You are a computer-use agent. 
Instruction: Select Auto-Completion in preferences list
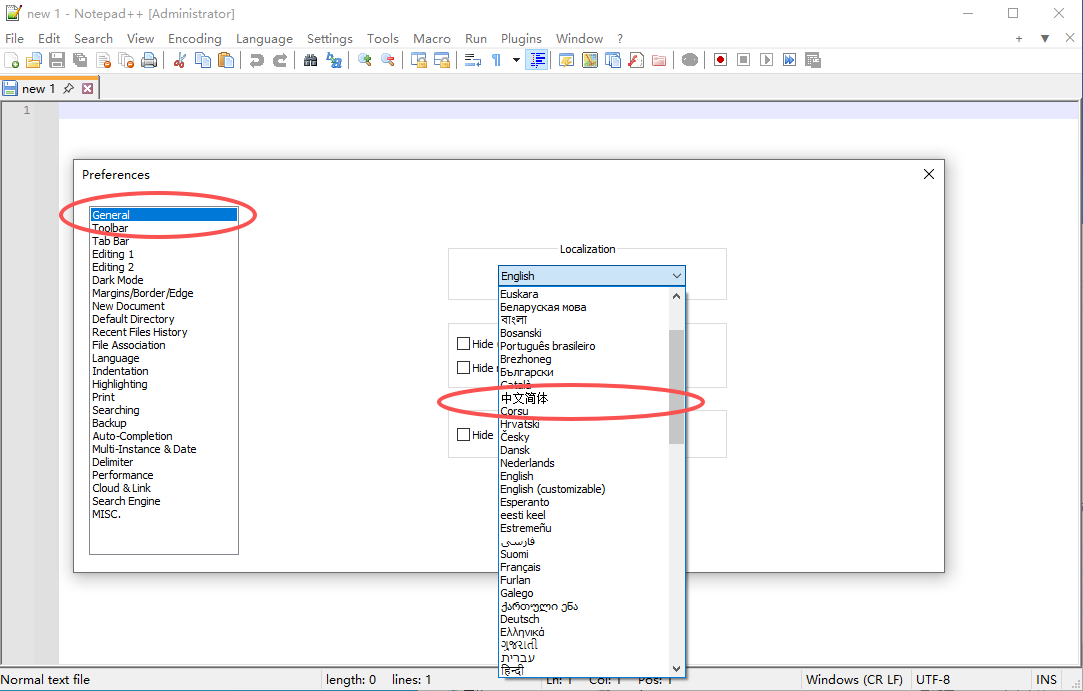coord(132,436)
